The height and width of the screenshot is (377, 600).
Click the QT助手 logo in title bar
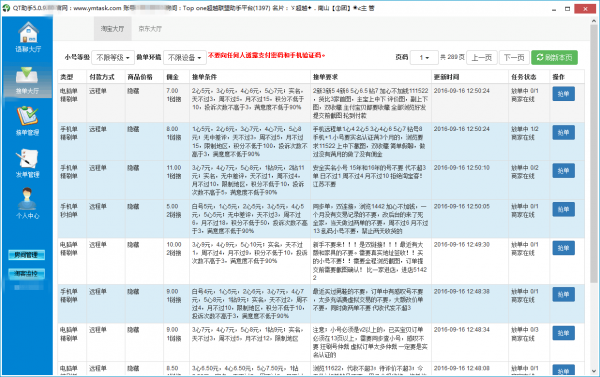click(6, 8)
